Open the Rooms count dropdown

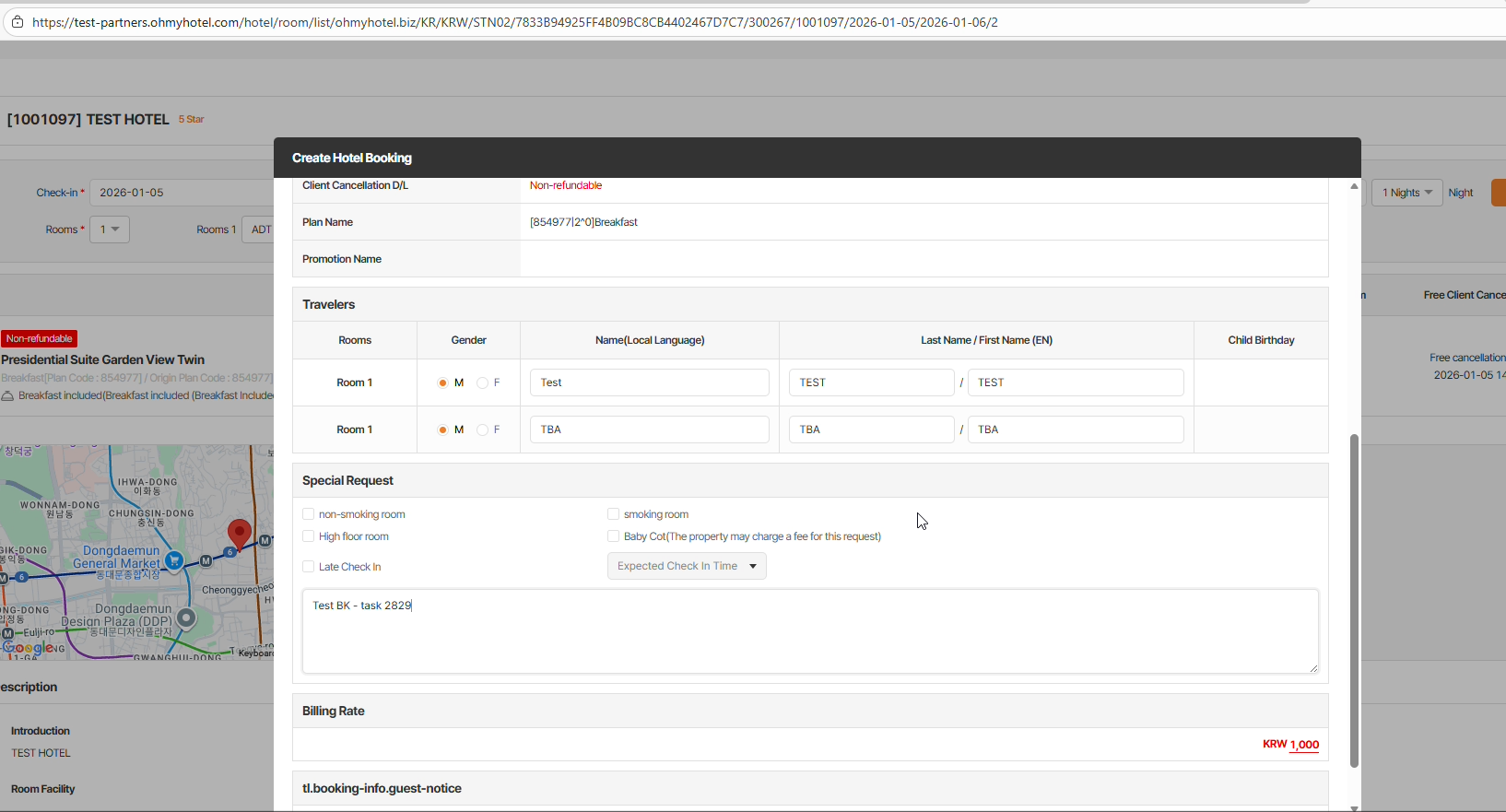(110, 229)
